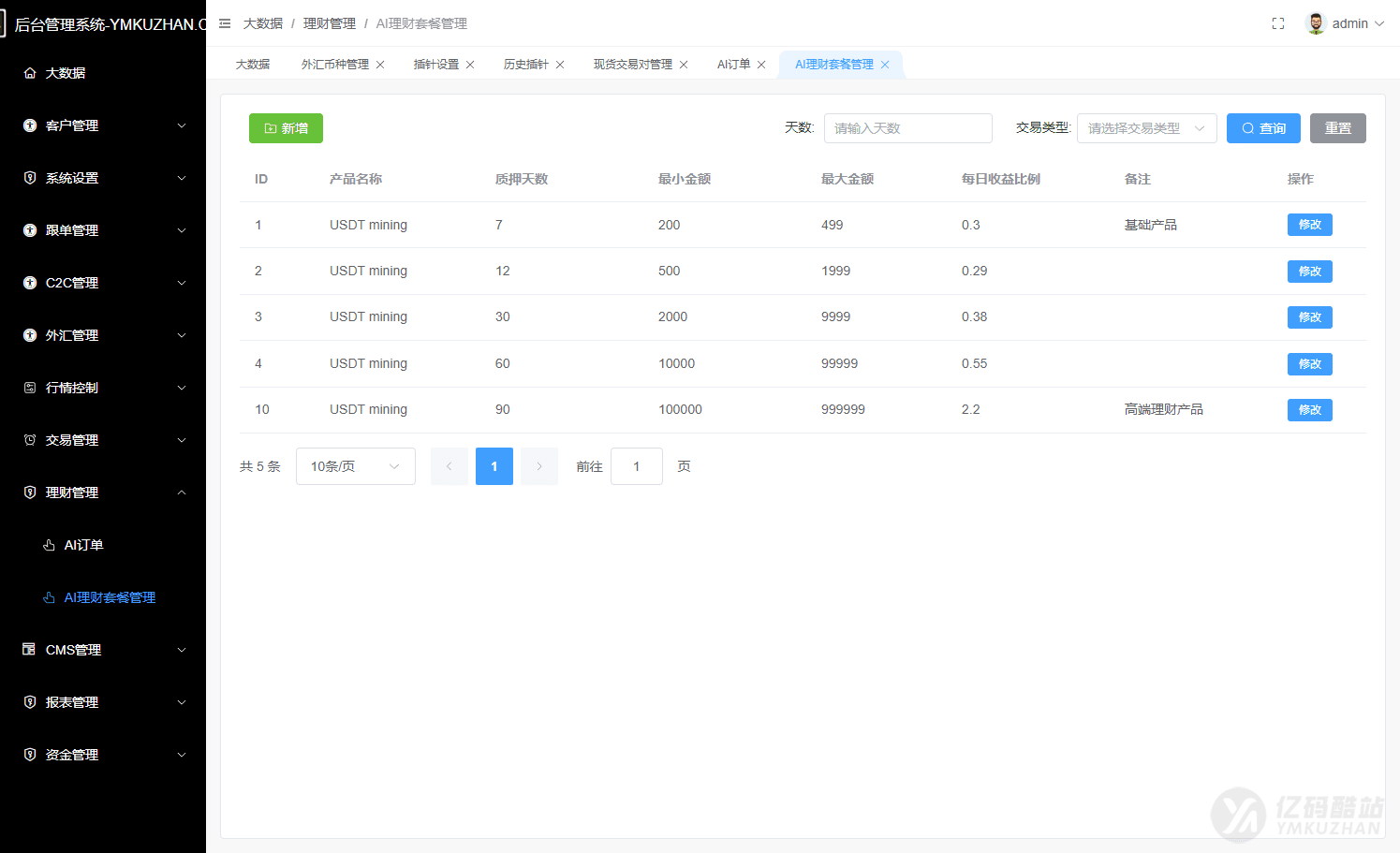Click 修改 for the 90-day product
The height and width of the screenshot is (853, 1400).
1310,410
